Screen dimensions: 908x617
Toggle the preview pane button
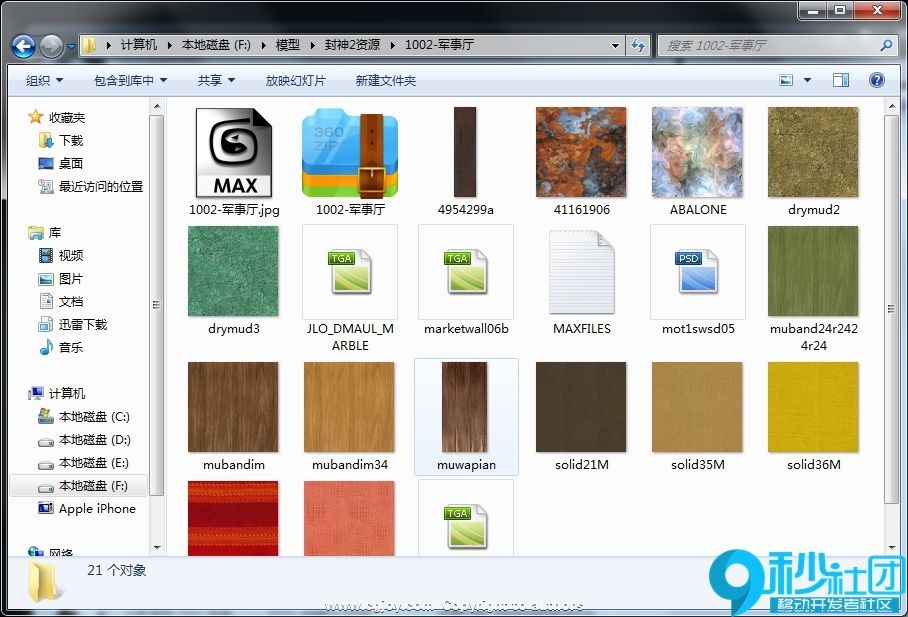click(841, 80)
